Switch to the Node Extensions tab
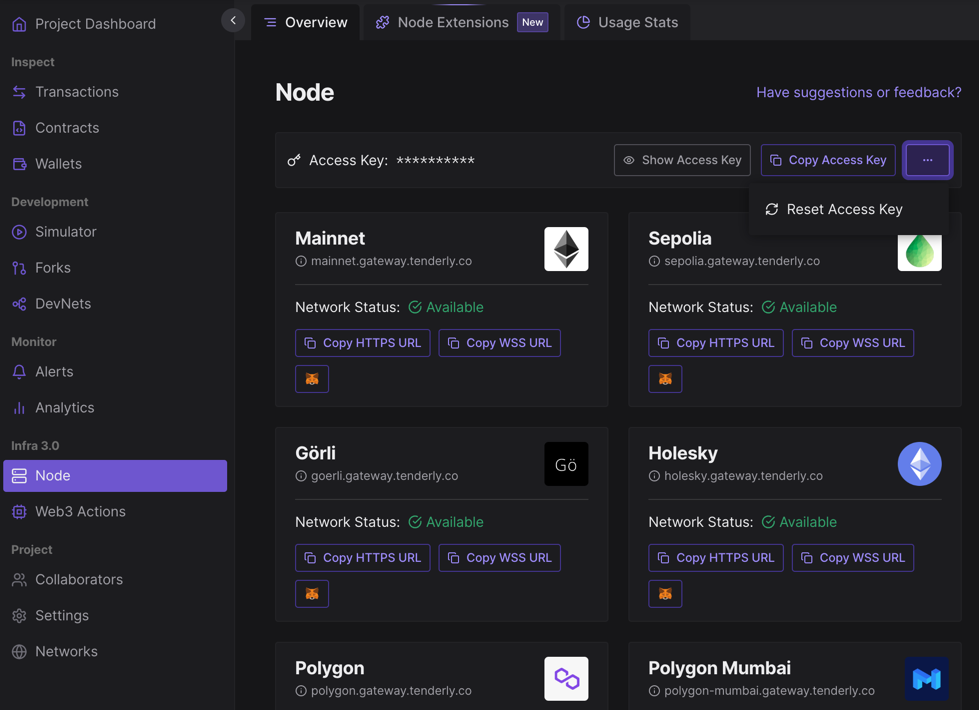Viewport: 979px width, 710px height. pos(462,22)
